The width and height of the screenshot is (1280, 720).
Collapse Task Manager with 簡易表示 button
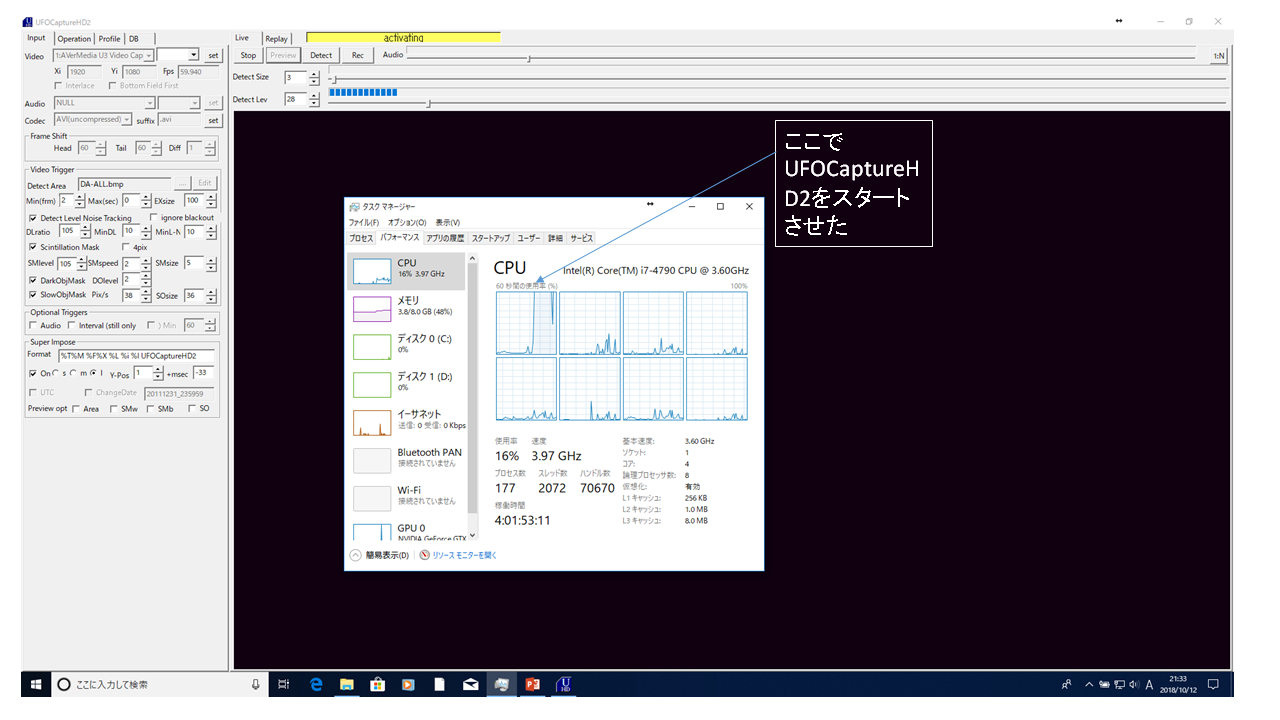379,555
